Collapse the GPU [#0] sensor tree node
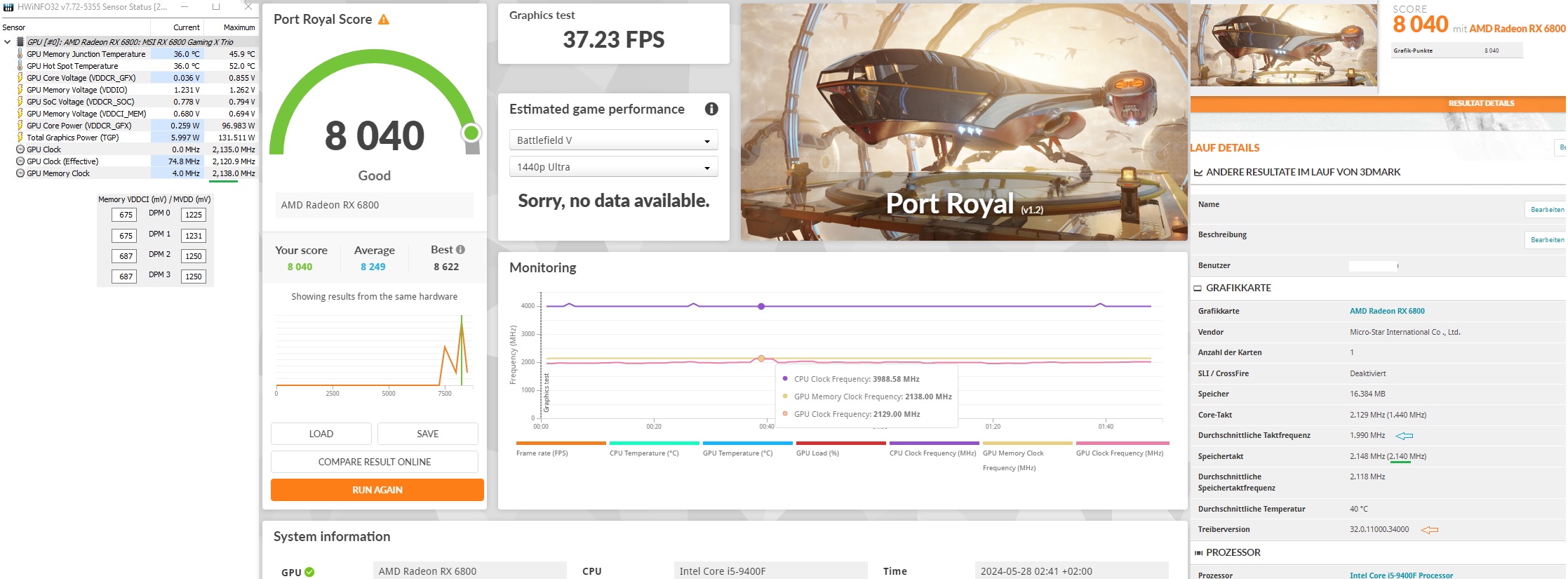This screenshot has width=1568, height=579. pos(7,42)
